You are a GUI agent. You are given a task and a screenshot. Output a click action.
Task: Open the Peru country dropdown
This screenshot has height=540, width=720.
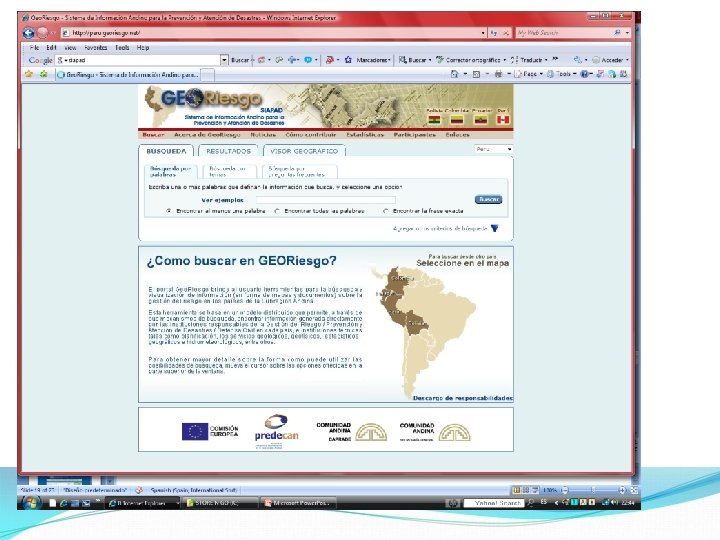coord(494,149)
